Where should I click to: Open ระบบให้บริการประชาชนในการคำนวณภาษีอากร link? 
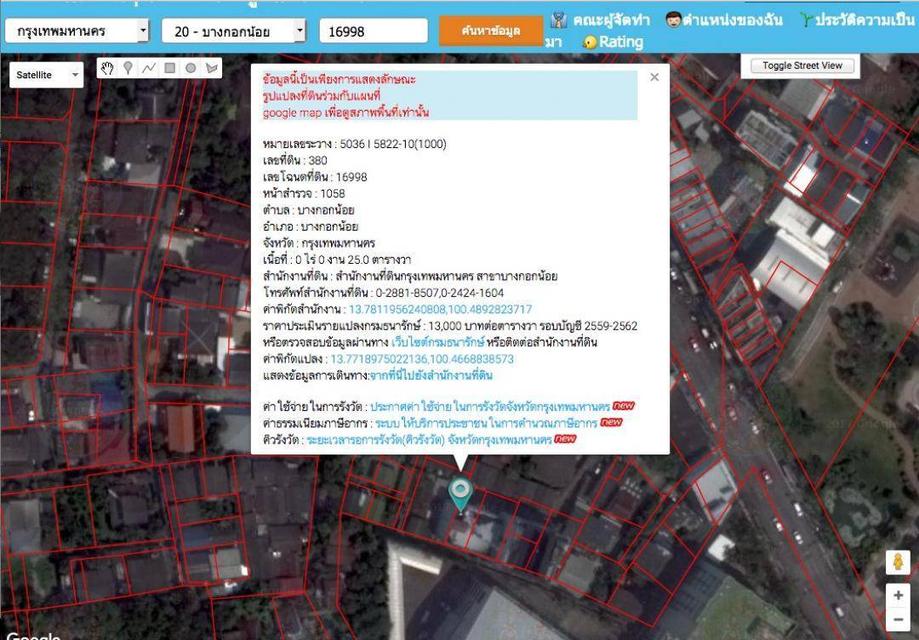coord(486,423)
